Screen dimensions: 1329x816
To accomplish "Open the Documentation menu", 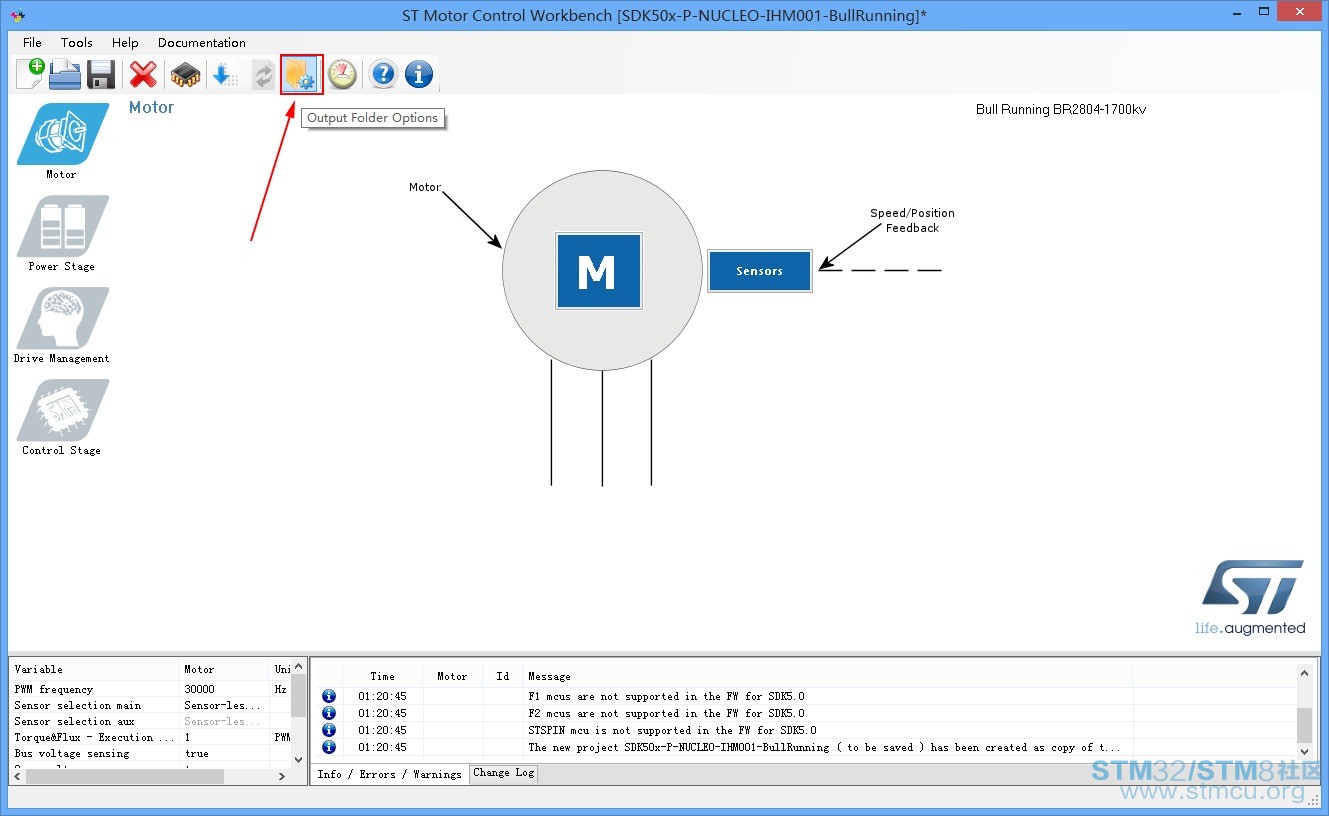I will (201, 43).
